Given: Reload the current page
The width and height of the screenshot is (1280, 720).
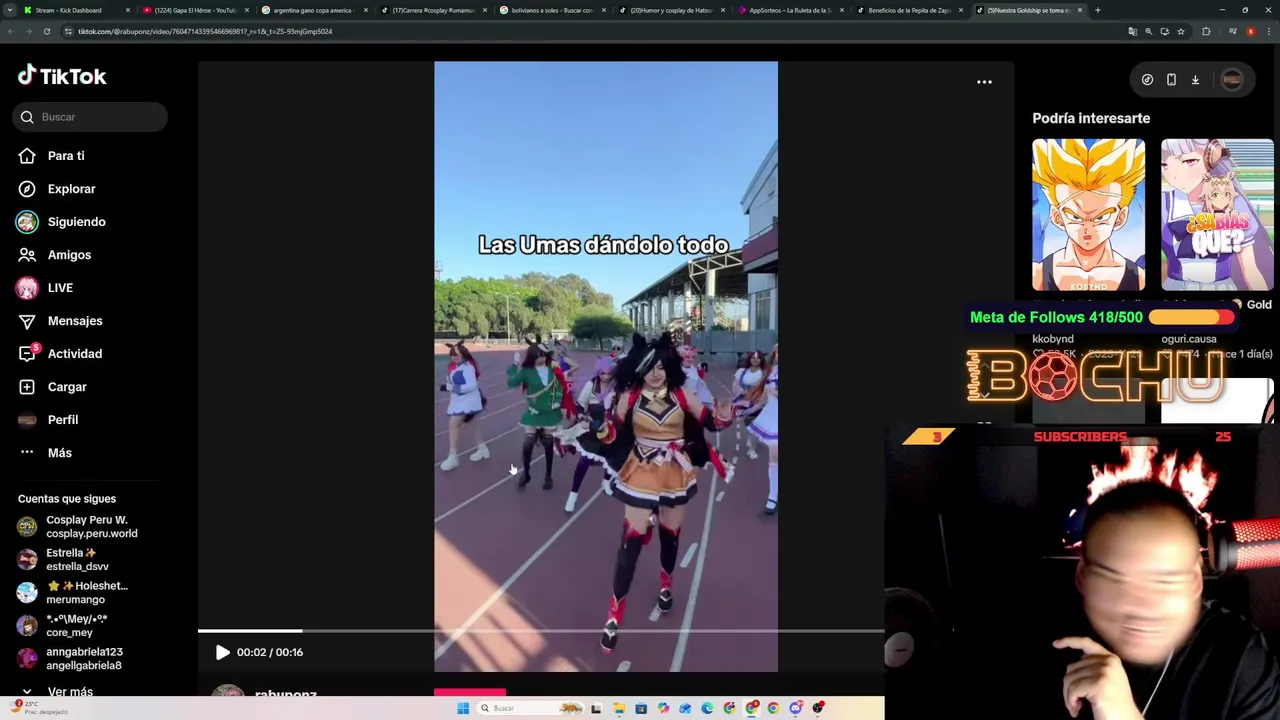Looking at the screenshot, I should click(47, 31).
